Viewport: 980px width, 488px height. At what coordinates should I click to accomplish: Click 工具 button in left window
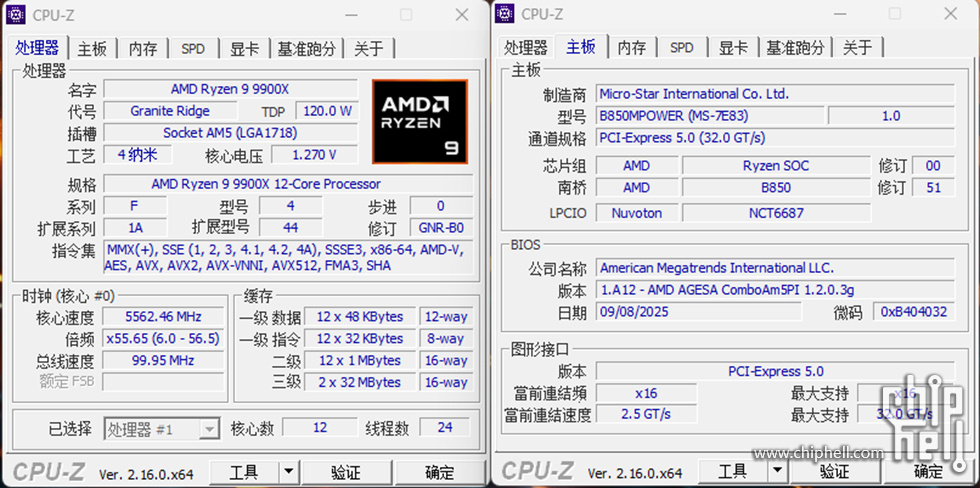tap(244, 472)
